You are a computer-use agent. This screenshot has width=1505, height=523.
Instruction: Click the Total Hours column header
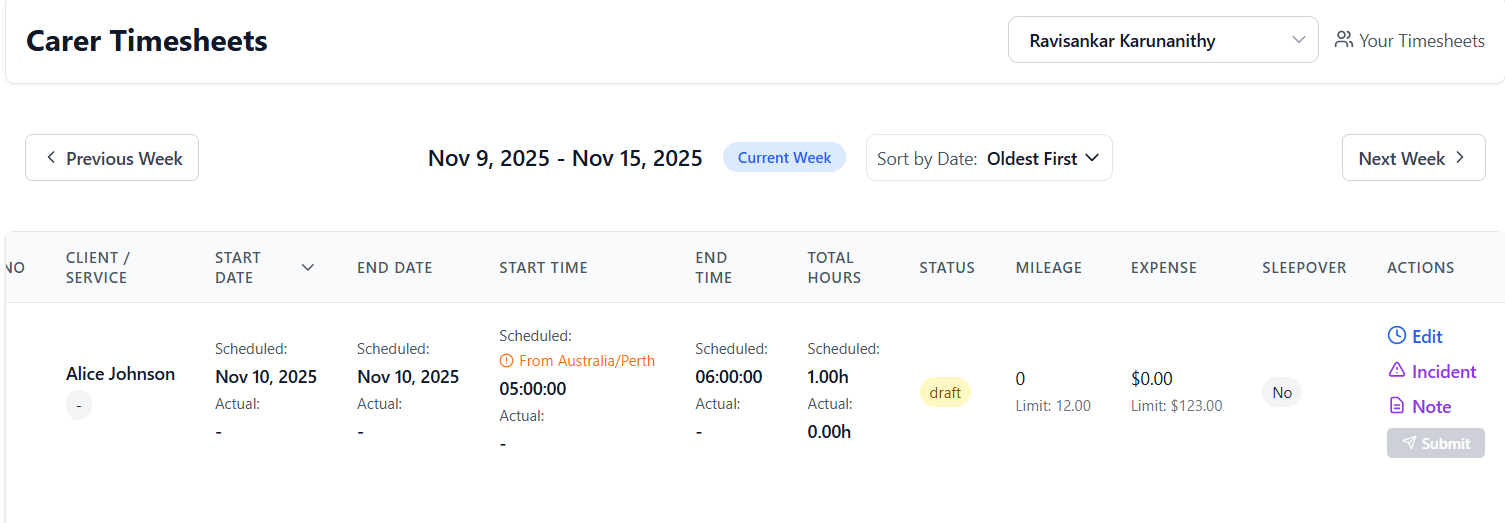tap(834, 267)
